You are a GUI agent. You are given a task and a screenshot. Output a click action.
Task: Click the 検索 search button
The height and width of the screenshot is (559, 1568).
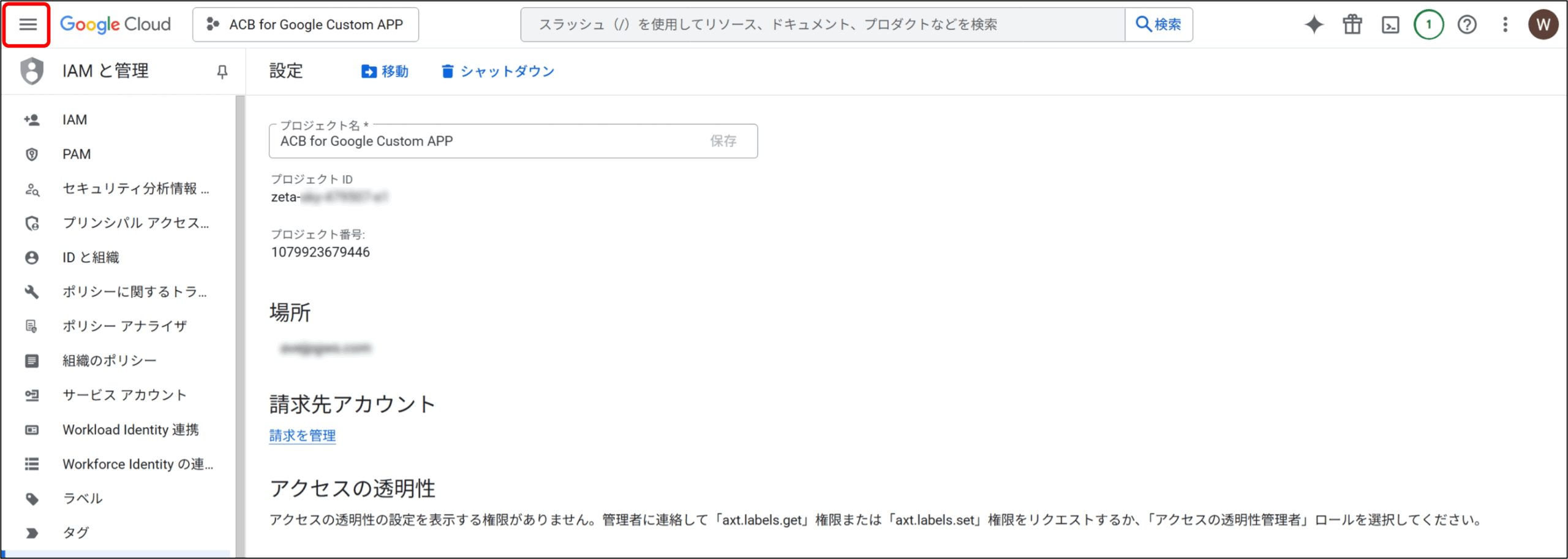(x=1158, y=25)
